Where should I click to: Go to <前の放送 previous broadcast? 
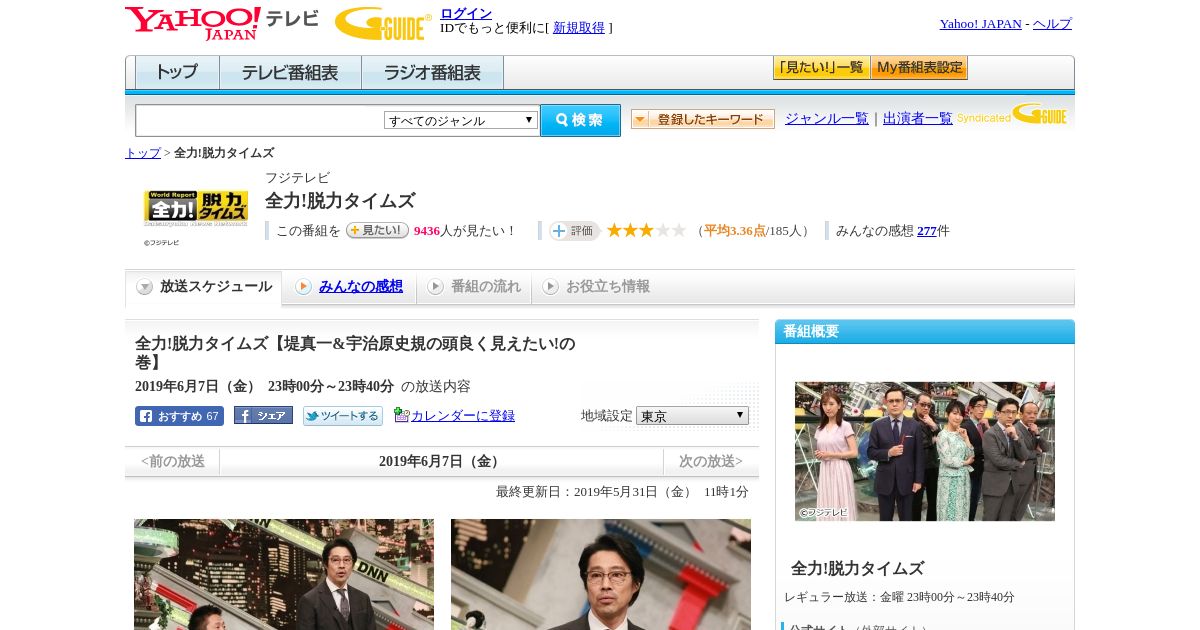point(173,462)
